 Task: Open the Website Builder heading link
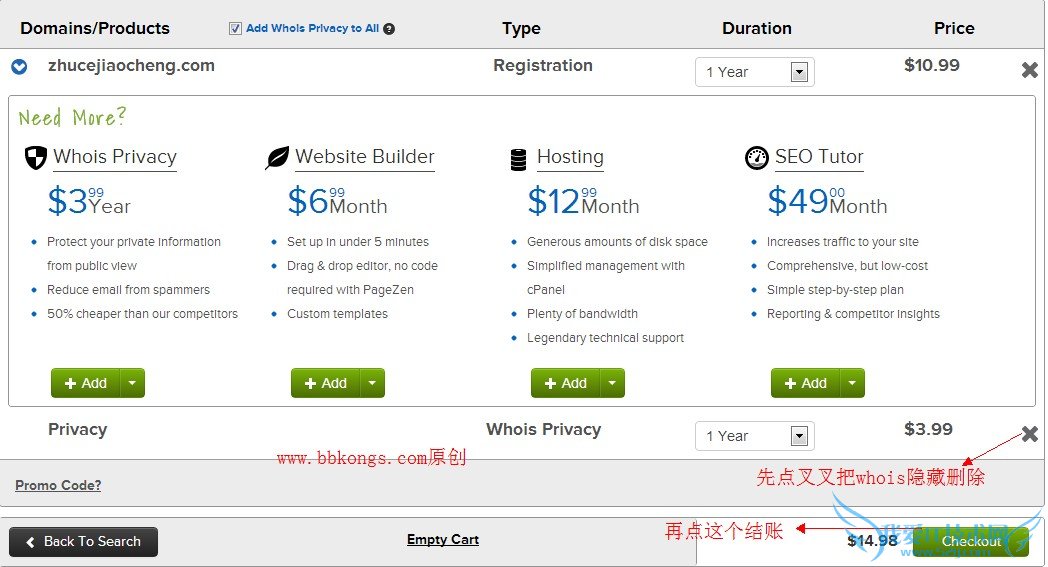click(x=365, y=157)
